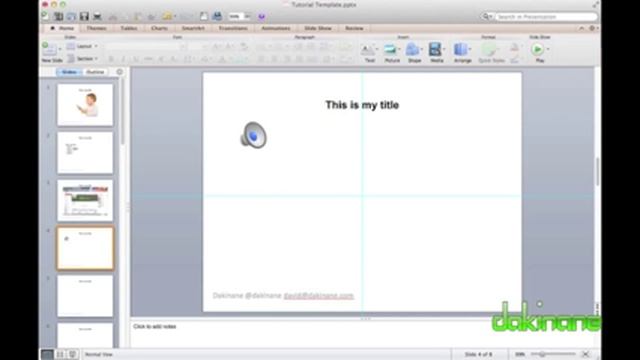Click the Section icon in Slides group

click(x=71, y=59)
